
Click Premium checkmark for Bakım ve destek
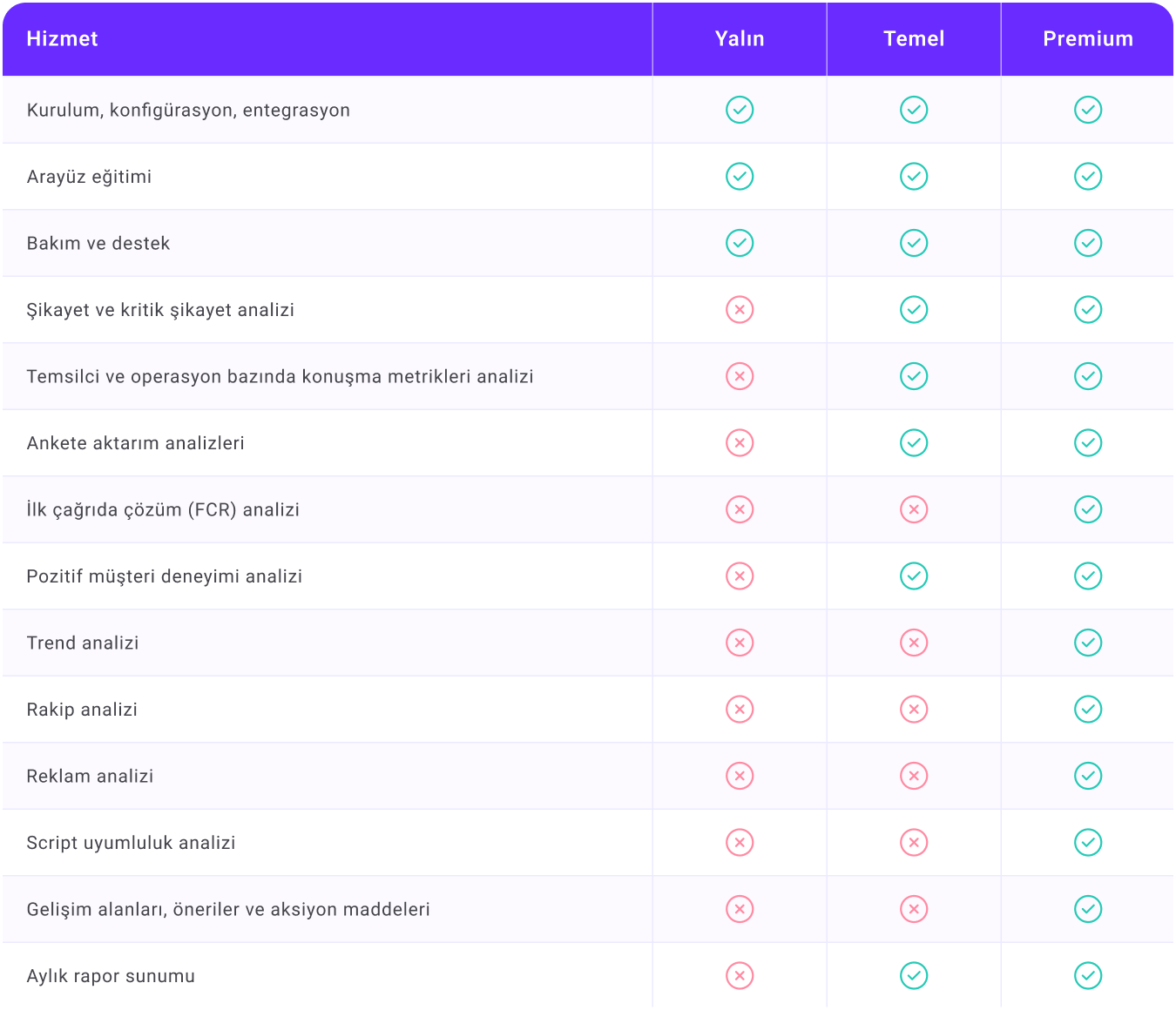pos(1088,243)
